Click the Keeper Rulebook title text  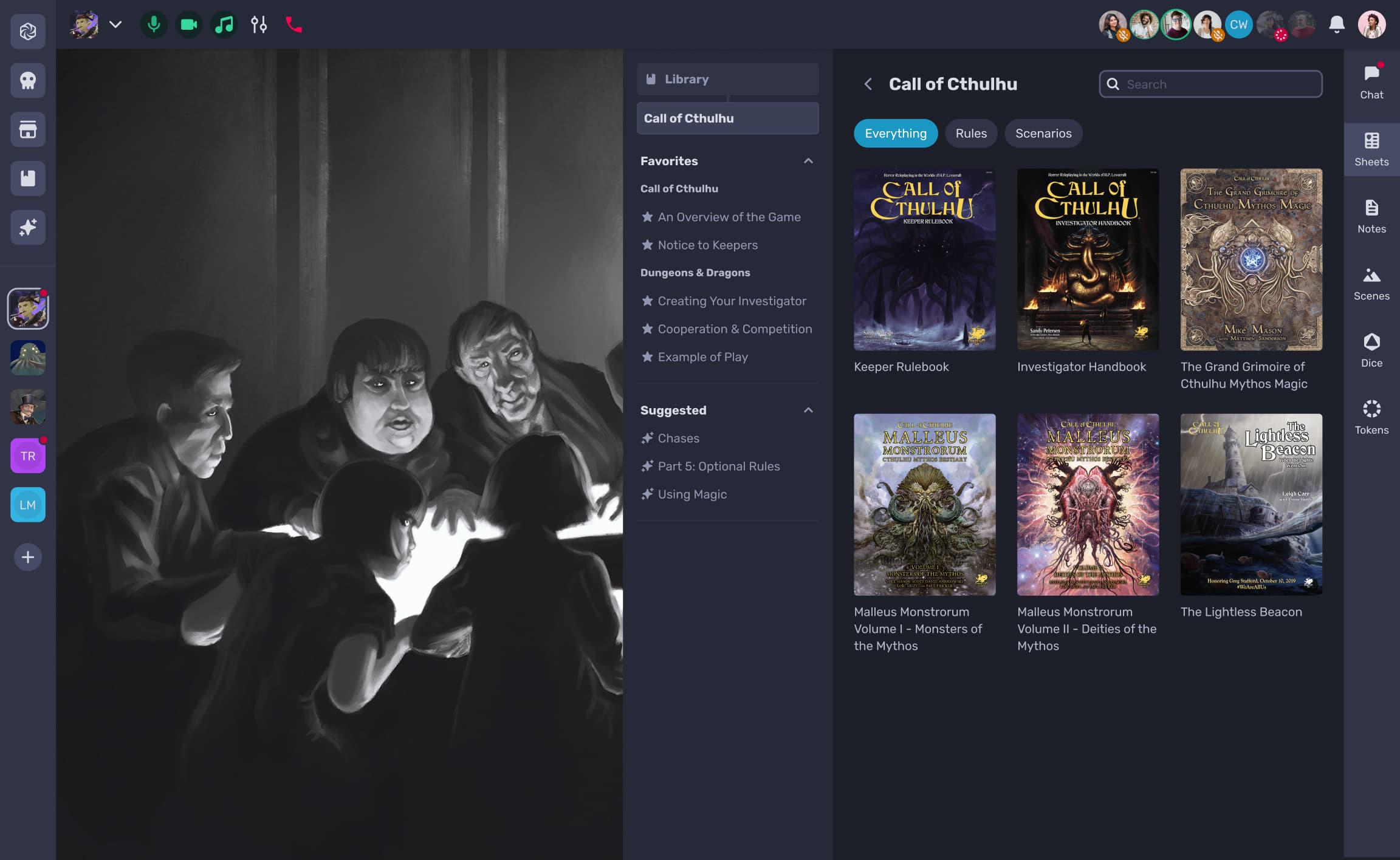(x=901, y=367)
